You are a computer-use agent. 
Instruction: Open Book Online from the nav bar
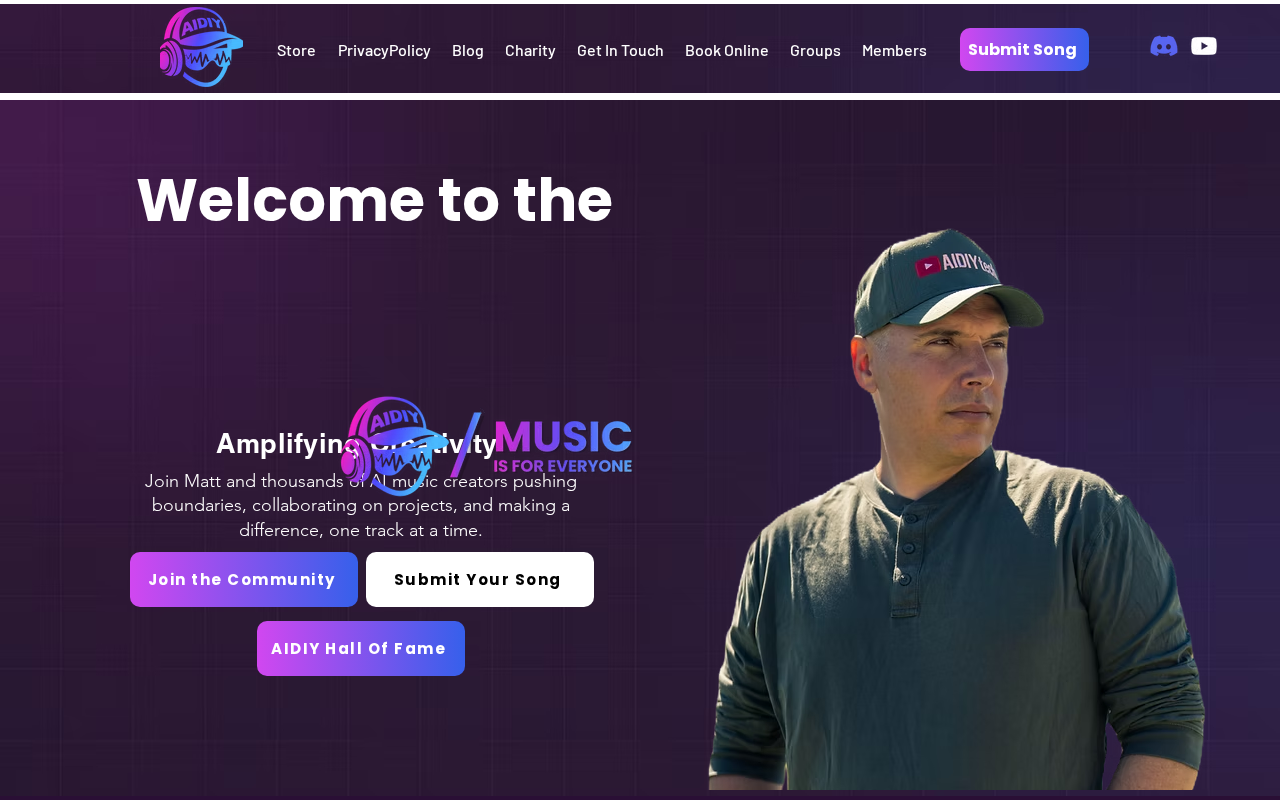click(727, 50)
